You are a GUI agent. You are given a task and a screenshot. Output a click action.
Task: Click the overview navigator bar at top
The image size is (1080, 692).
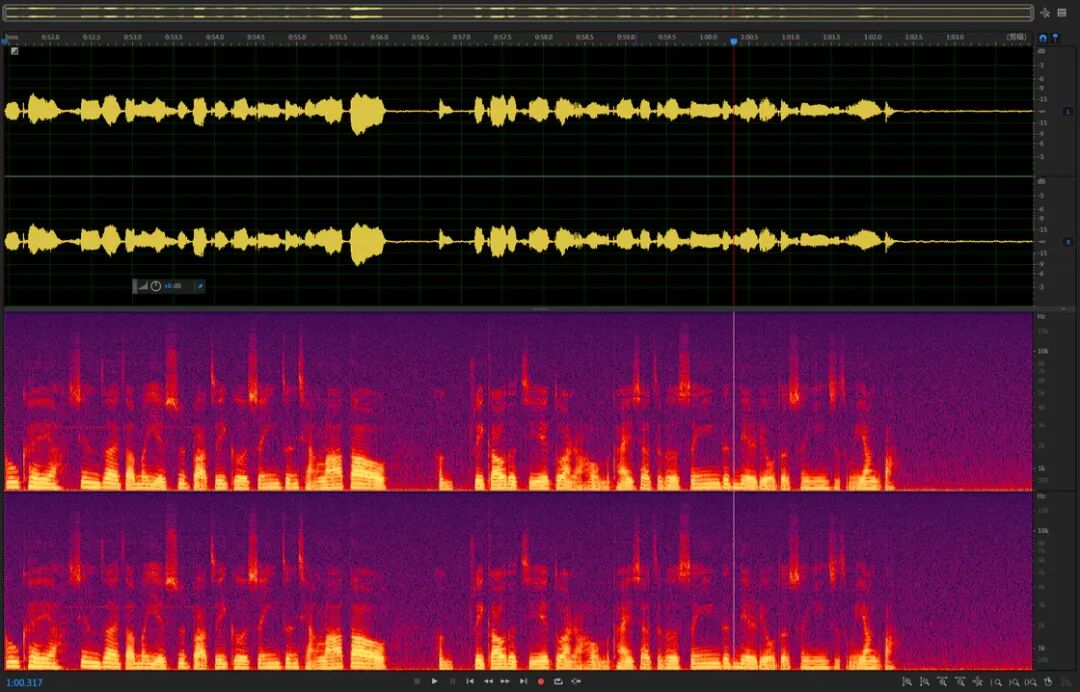[x=518, y=13]
